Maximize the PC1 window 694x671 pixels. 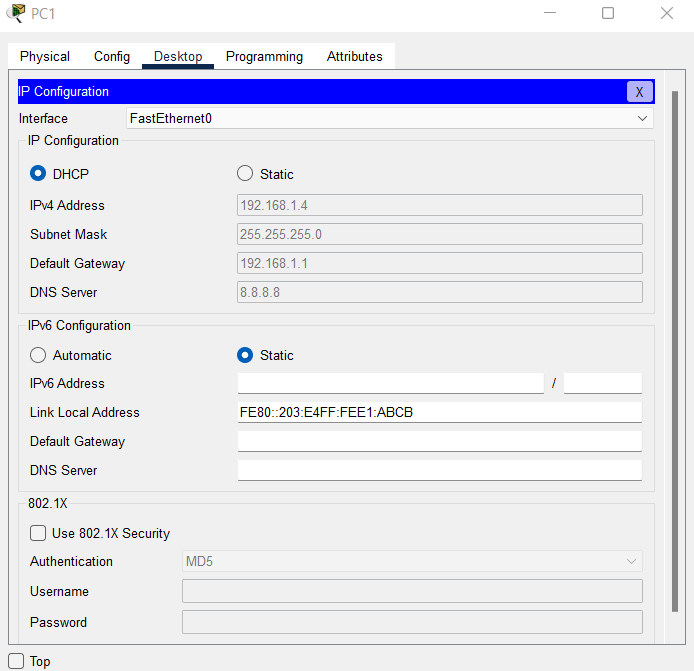(x=608, y=13)
